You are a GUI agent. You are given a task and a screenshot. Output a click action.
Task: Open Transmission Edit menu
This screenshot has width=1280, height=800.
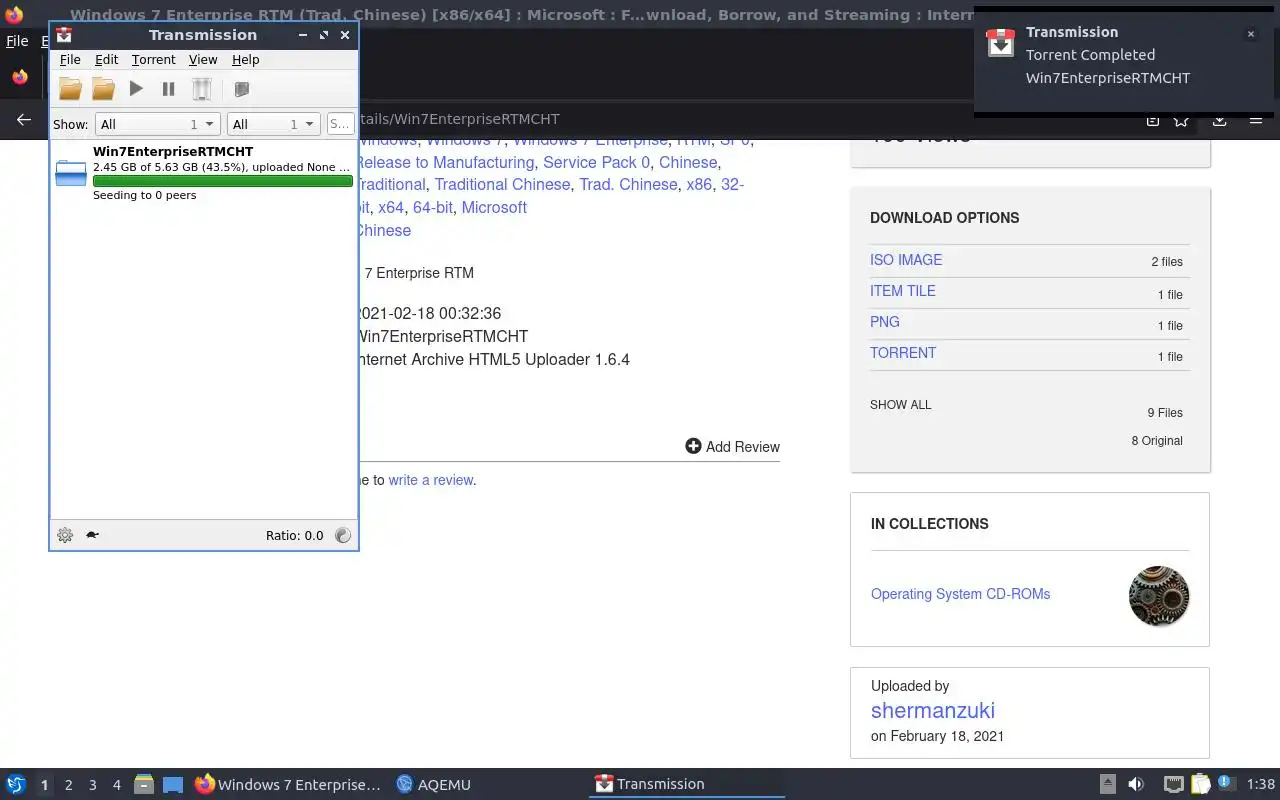coord(106,60)
